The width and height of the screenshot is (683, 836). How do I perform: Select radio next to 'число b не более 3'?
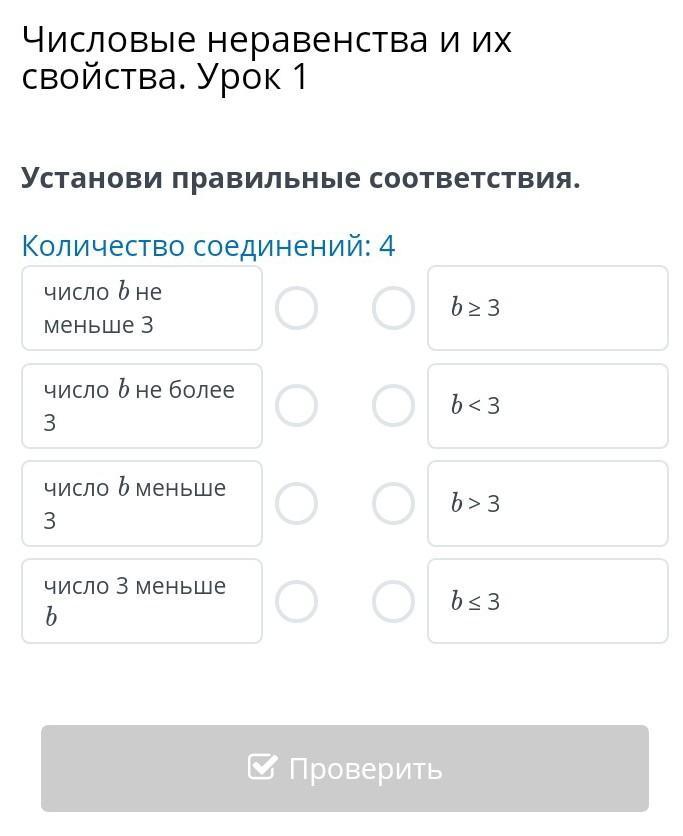click(297, 406)
